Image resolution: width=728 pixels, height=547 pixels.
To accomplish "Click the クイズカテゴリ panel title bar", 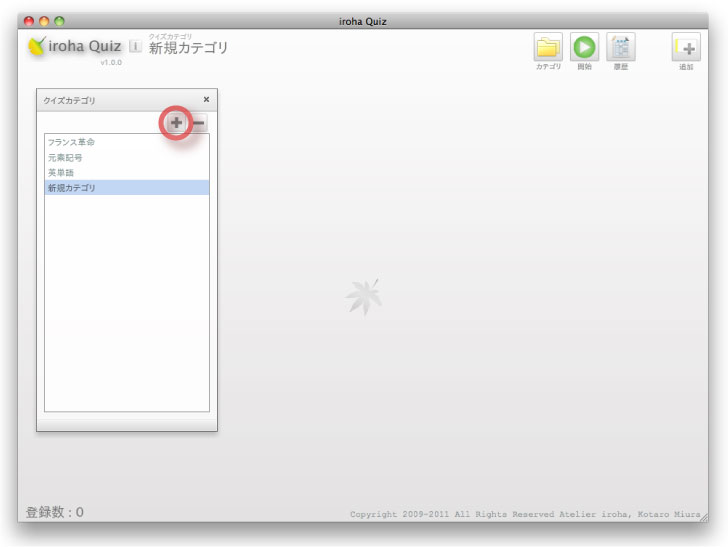I will [110, 100].
